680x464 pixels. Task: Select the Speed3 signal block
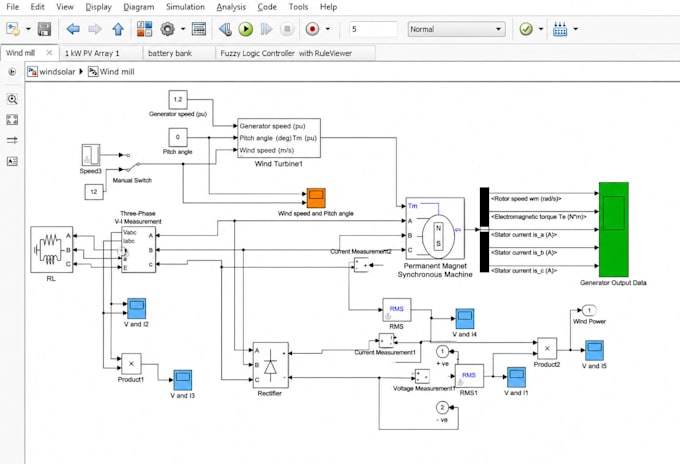(91, 155)
